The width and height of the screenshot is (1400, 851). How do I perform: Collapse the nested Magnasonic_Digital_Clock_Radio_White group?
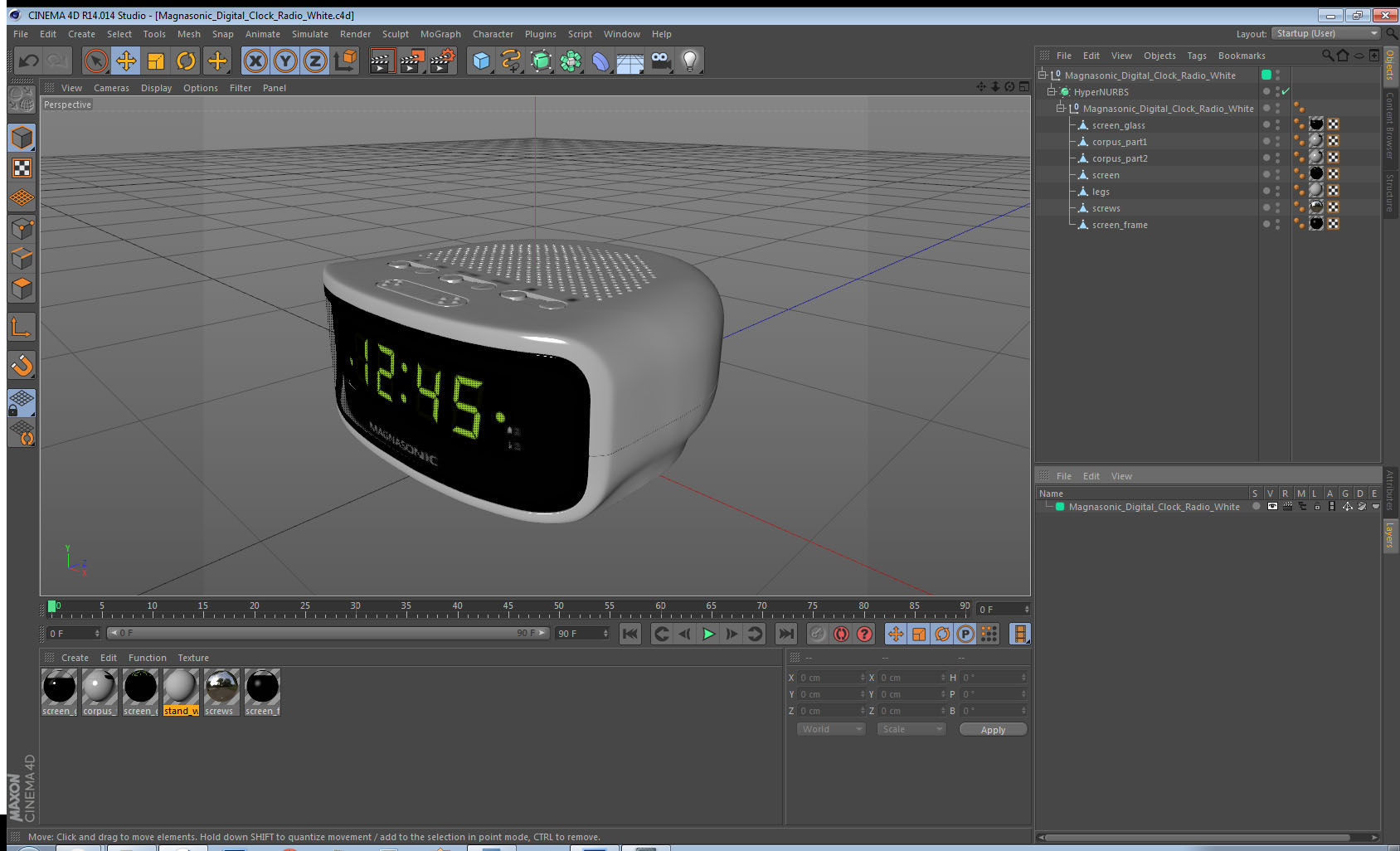[1061, 108]
